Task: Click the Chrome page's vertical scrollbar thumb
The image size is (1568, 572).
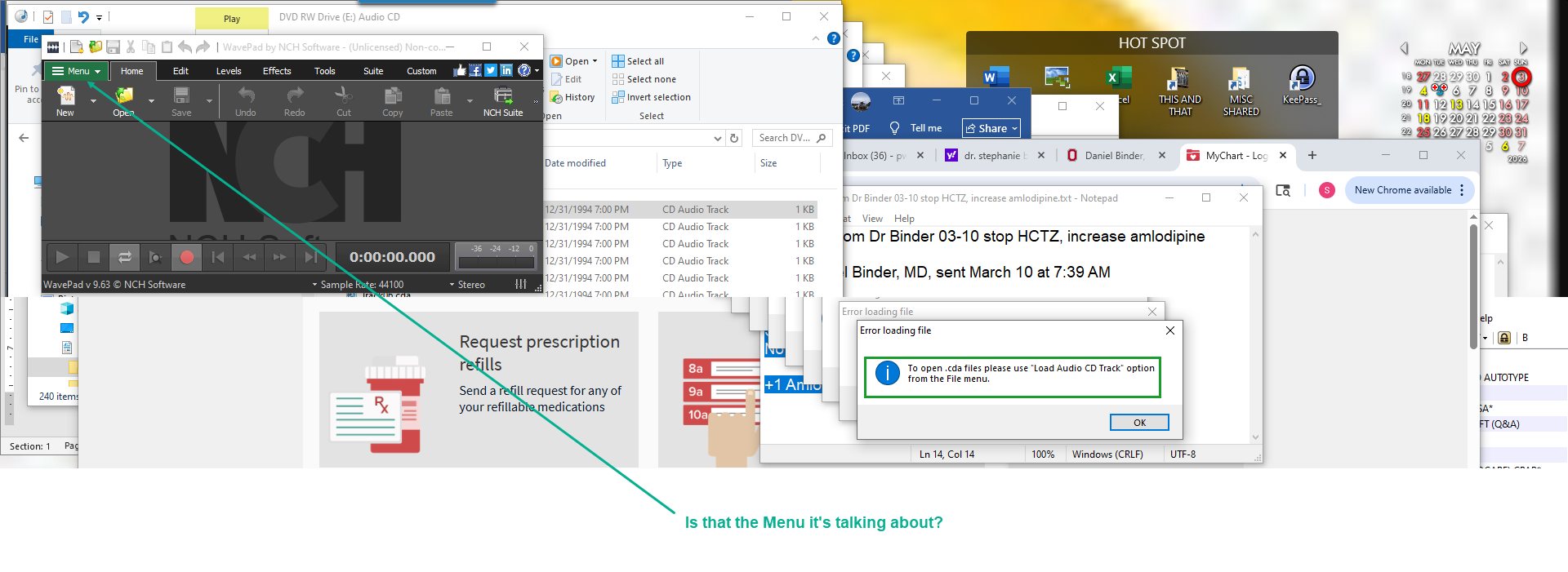Action: coord(1473,286)
